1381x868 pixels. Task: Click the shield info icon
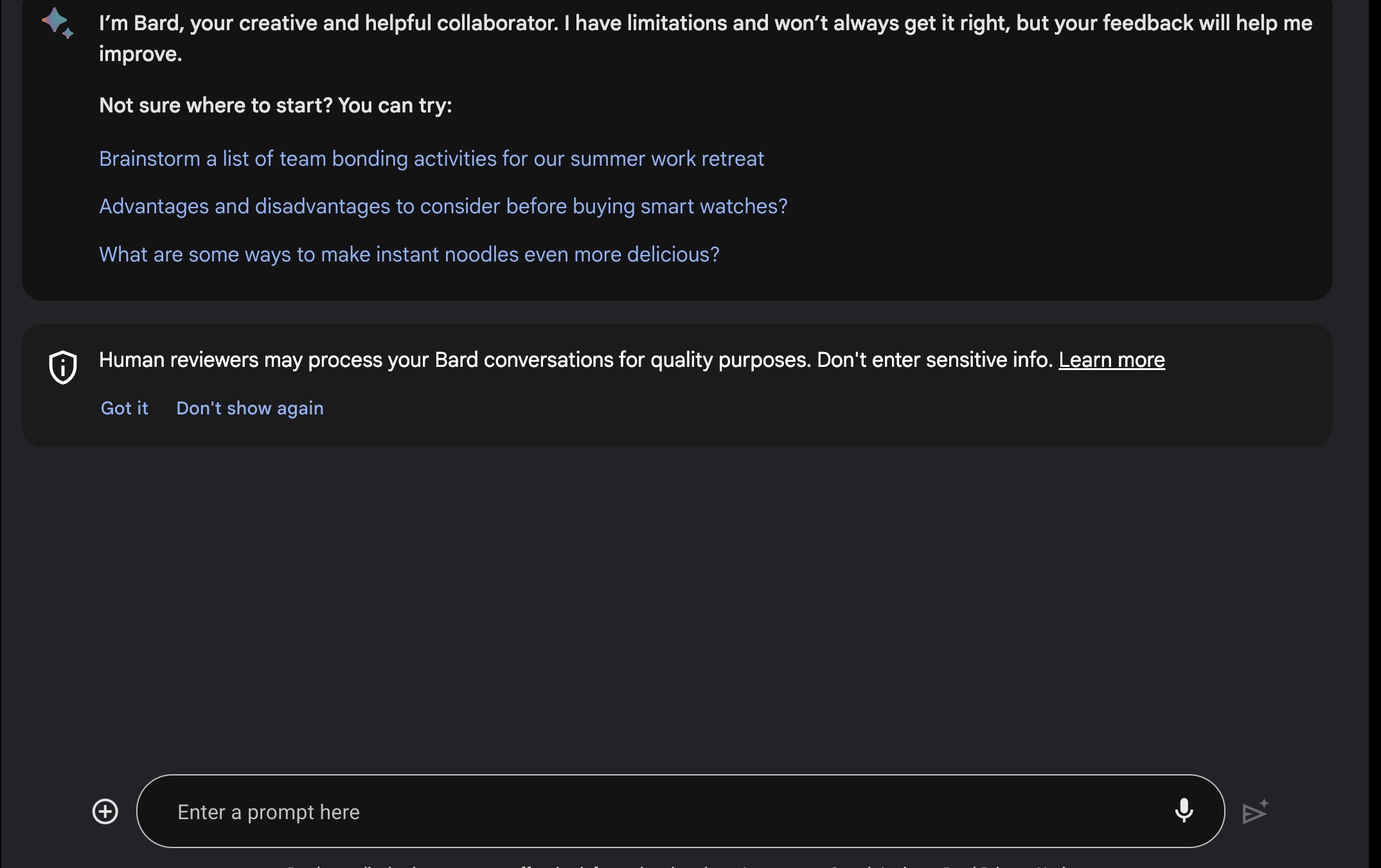pos(63,368)
